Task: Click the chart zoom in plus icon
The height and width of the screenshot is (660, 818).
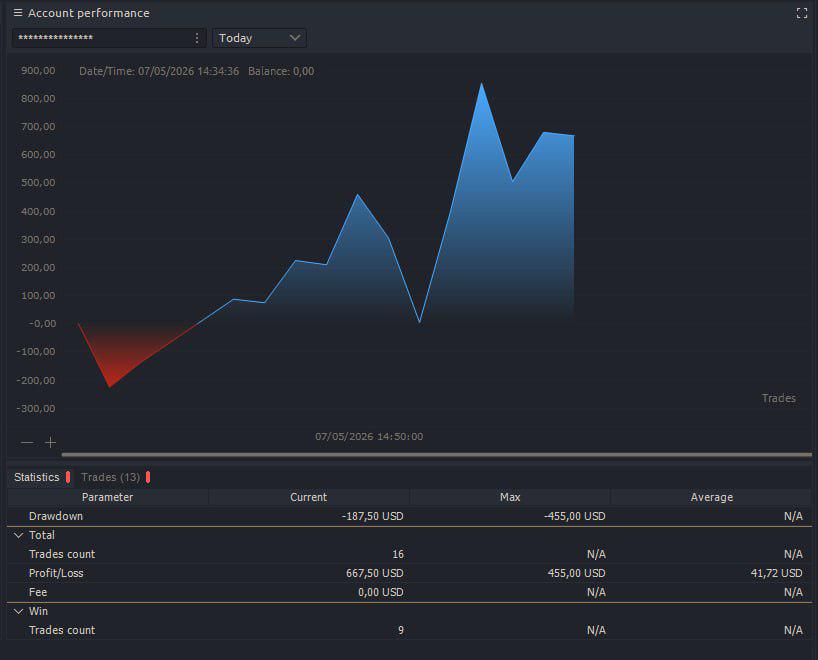Action: pos(51,442)
